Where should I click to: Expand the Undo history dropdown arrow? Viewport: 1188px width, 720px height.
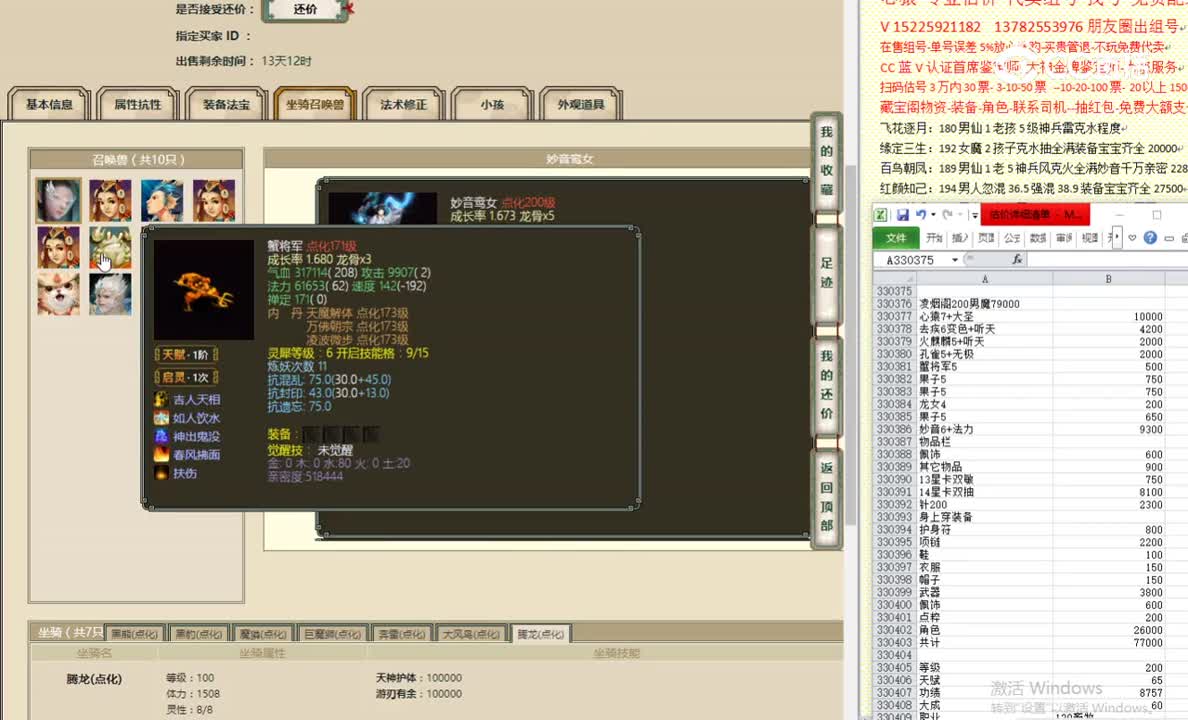point(932,215)
